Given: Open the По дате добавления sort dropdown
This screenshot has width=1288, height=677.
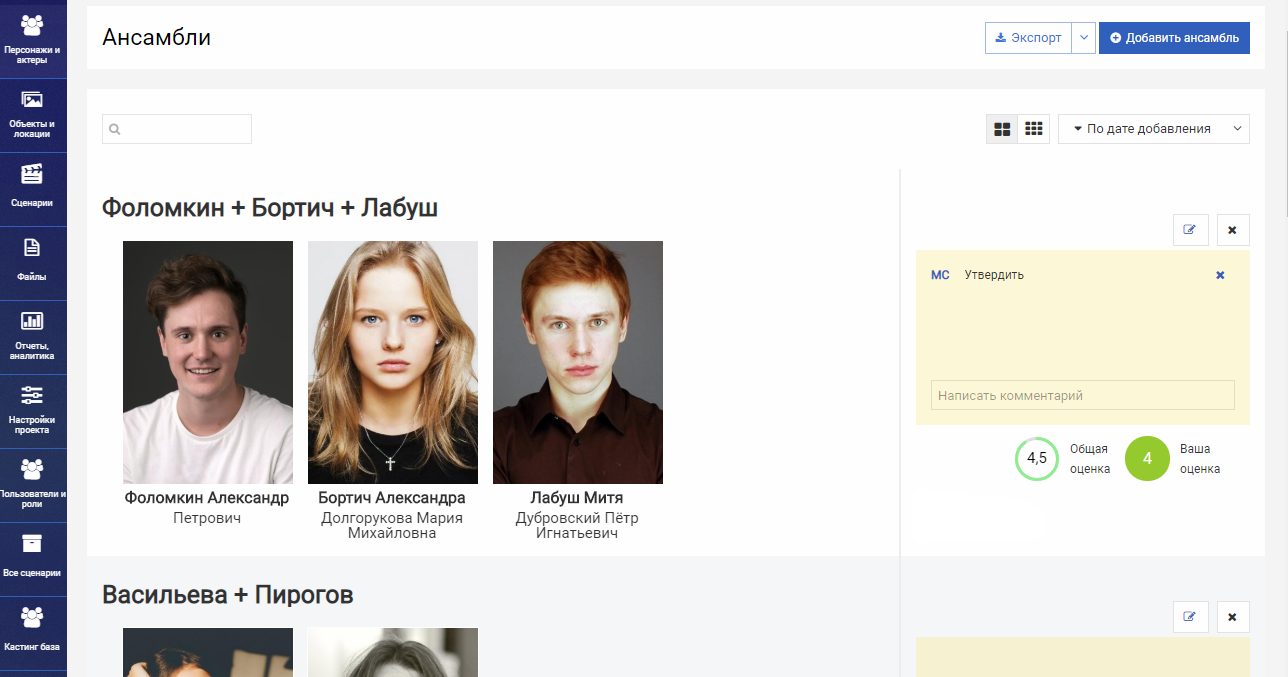Looking at the screenshot, I should click(1154, 129).
